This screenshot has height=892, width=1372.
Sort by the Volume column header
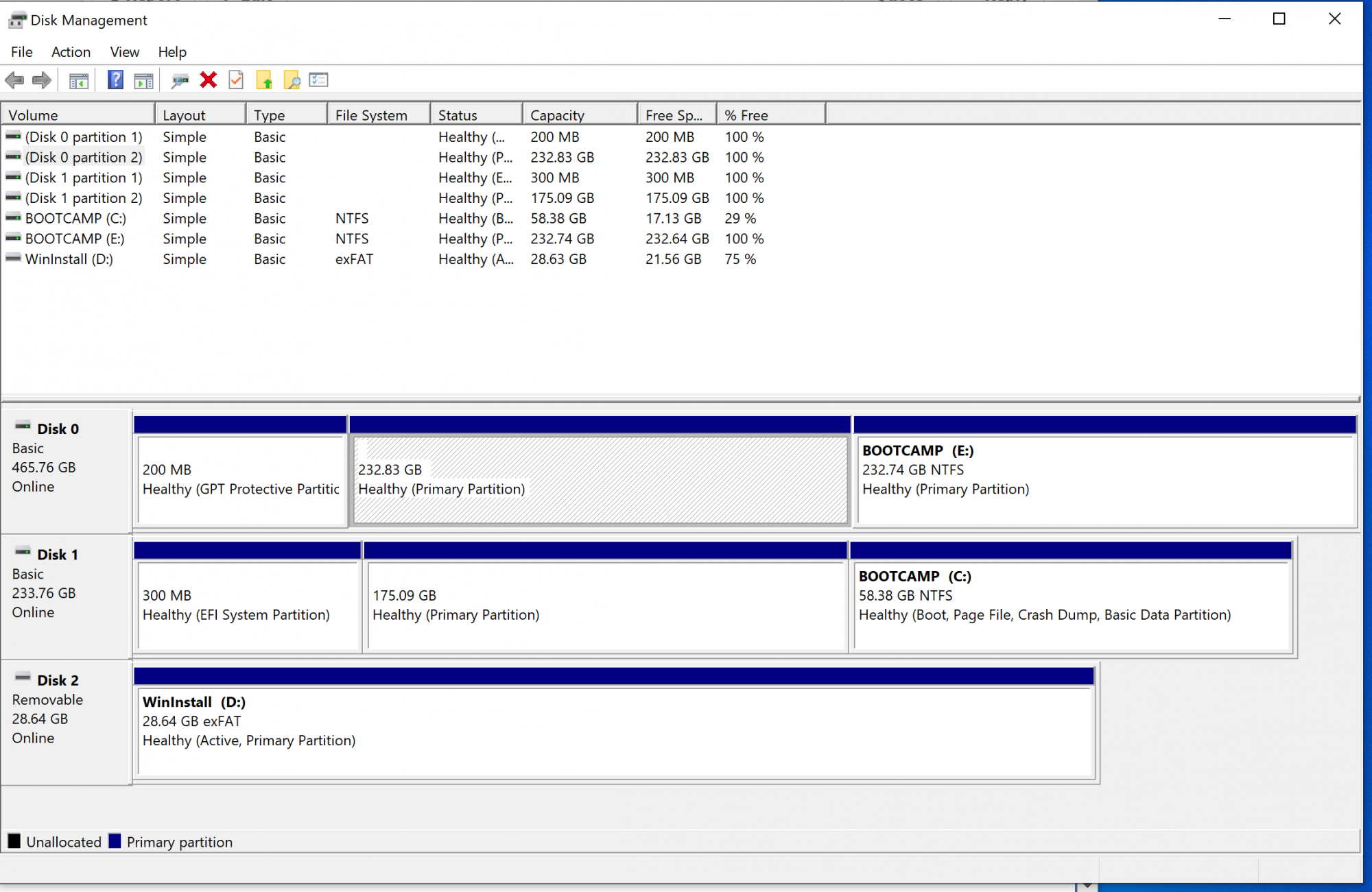tap(78, 114)
